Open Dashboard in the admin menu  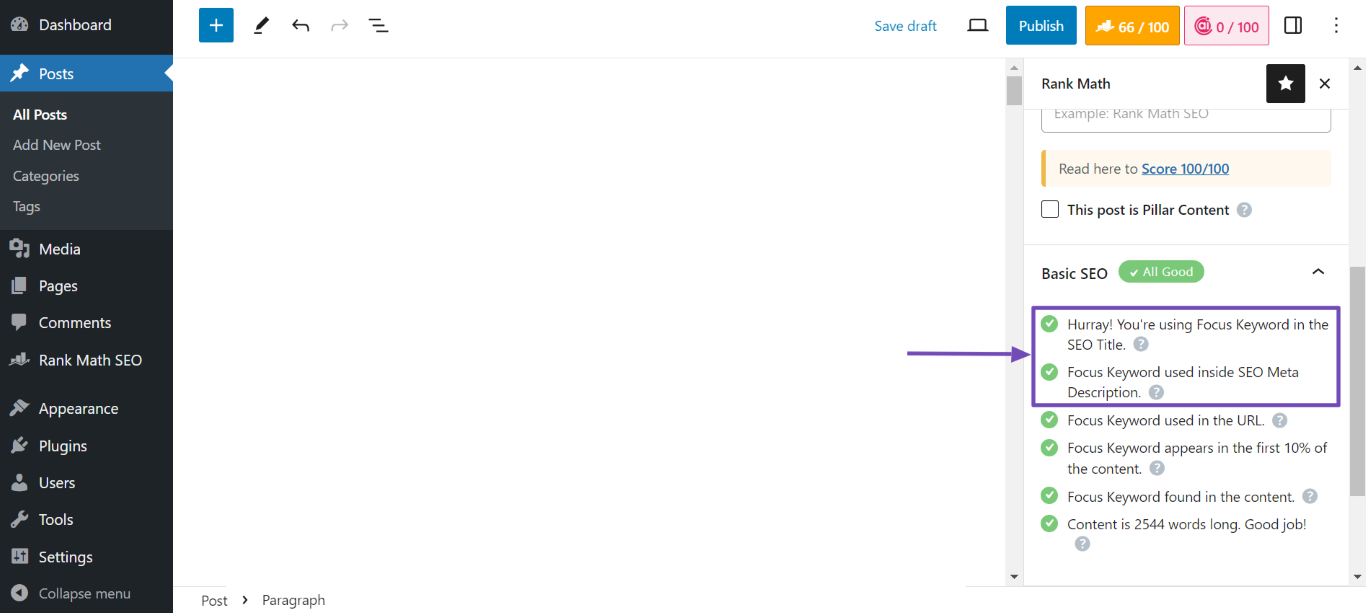click(x=86, y=24)
